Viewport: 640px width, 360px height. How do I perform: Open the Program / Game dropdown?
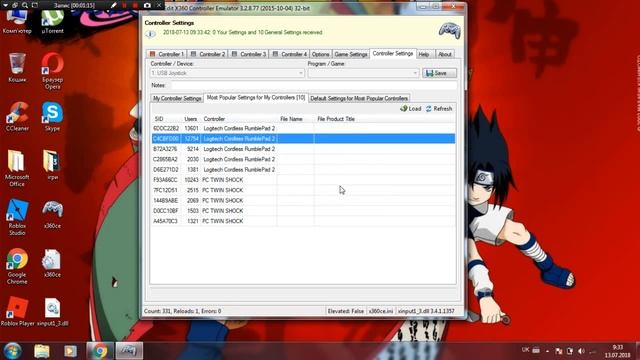(363, 73)
